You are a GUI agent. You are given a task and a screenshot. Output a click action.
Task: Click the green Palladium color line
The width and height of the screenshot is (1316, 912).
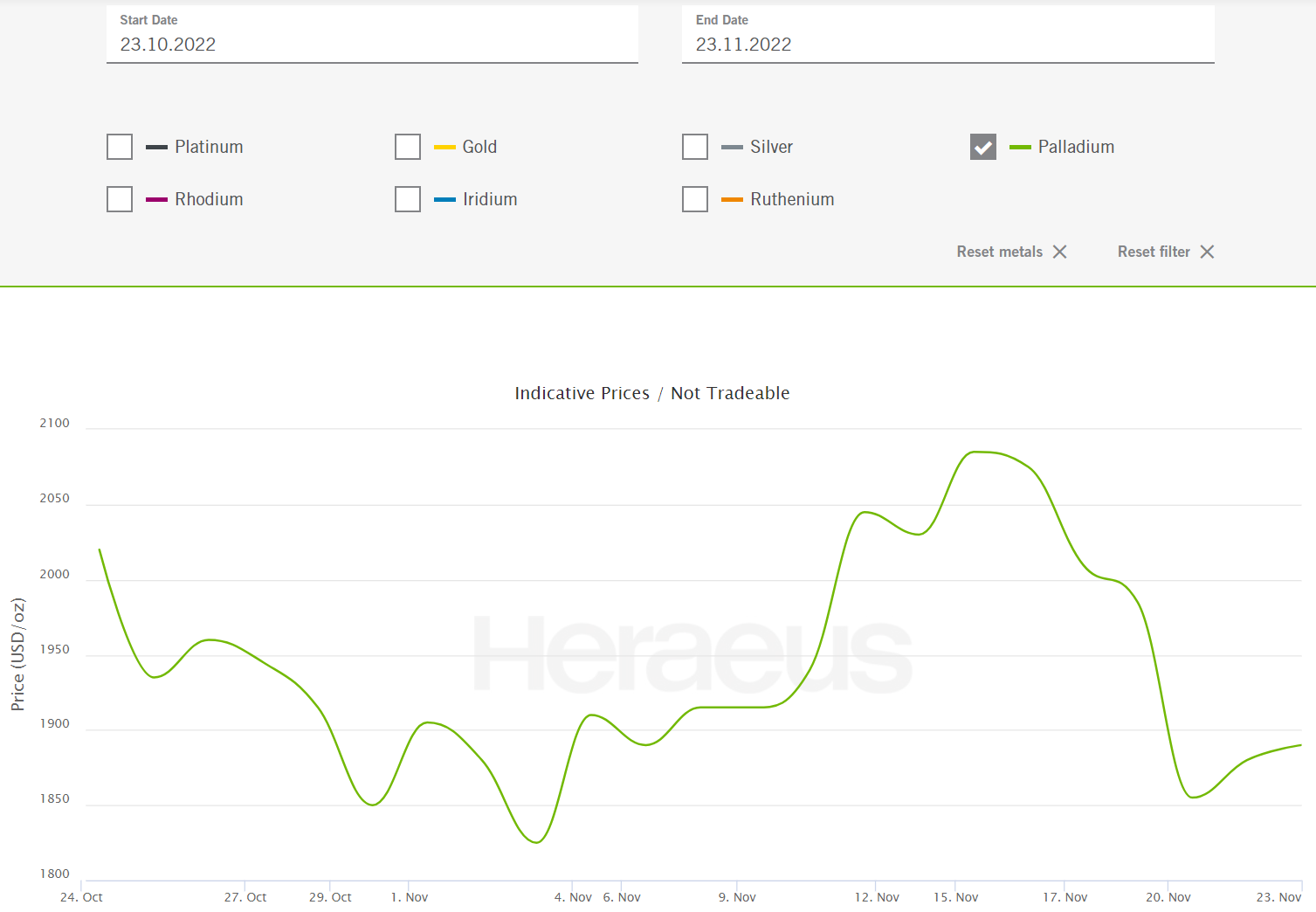click(1020, 148)
